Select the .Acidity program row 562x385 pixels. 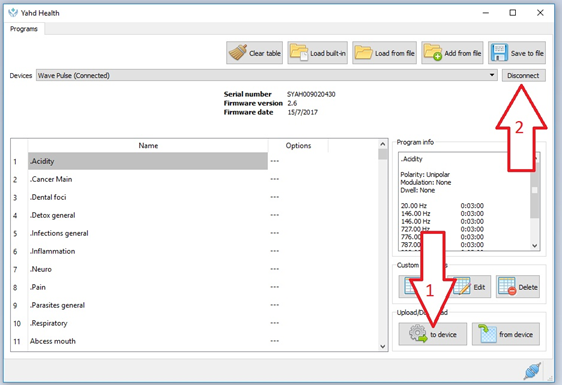[148, 161]
